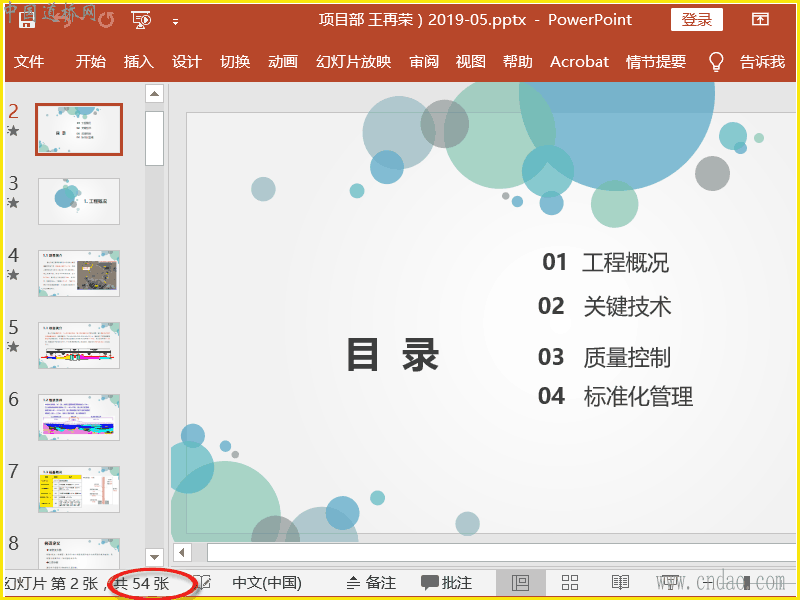Open the 幻灯片放映 ribbon tab

pyautogui.click(x=354, y=62)
